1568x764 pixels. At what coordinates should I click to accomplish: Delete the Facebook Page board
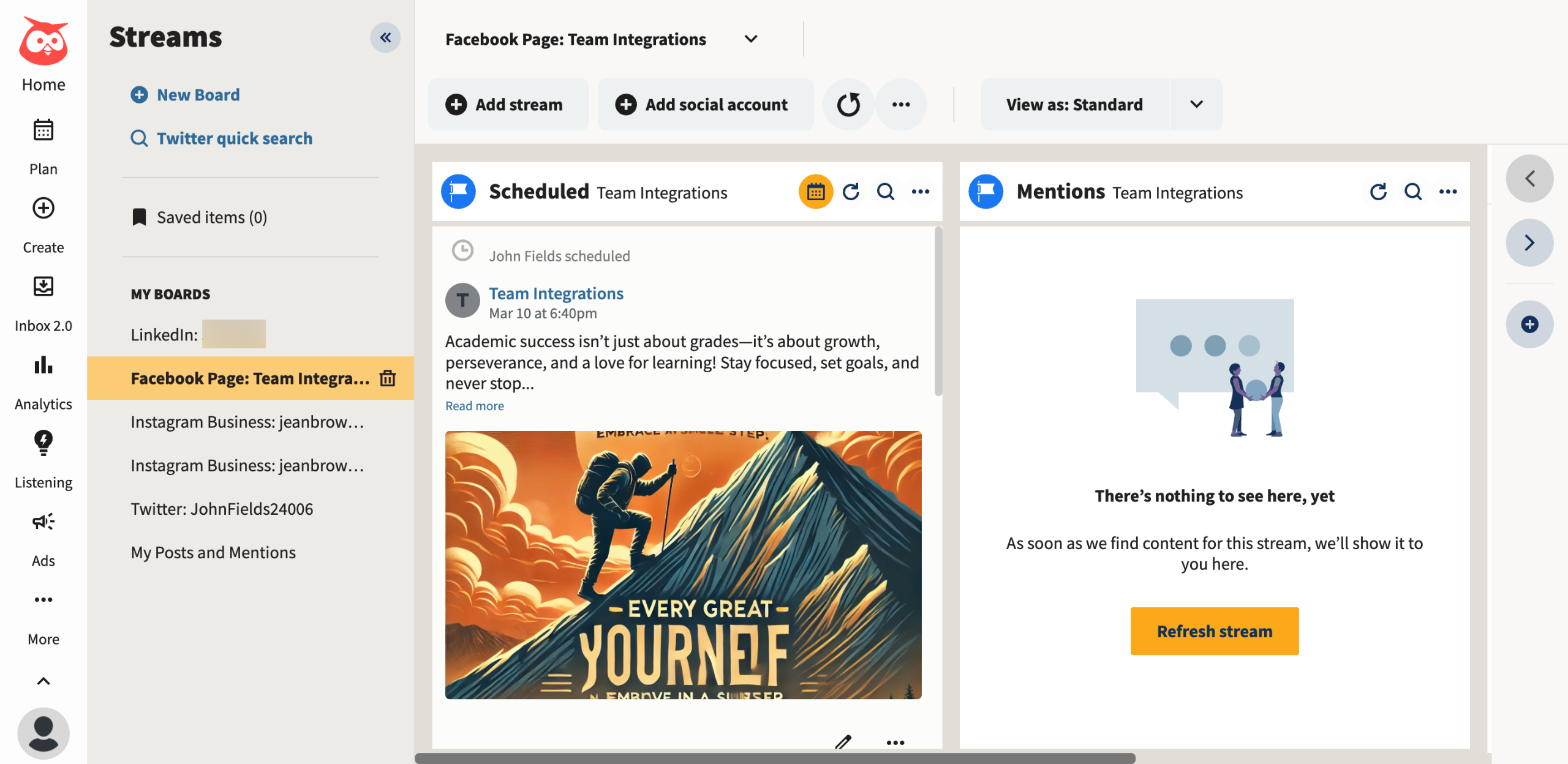point(388,378)
